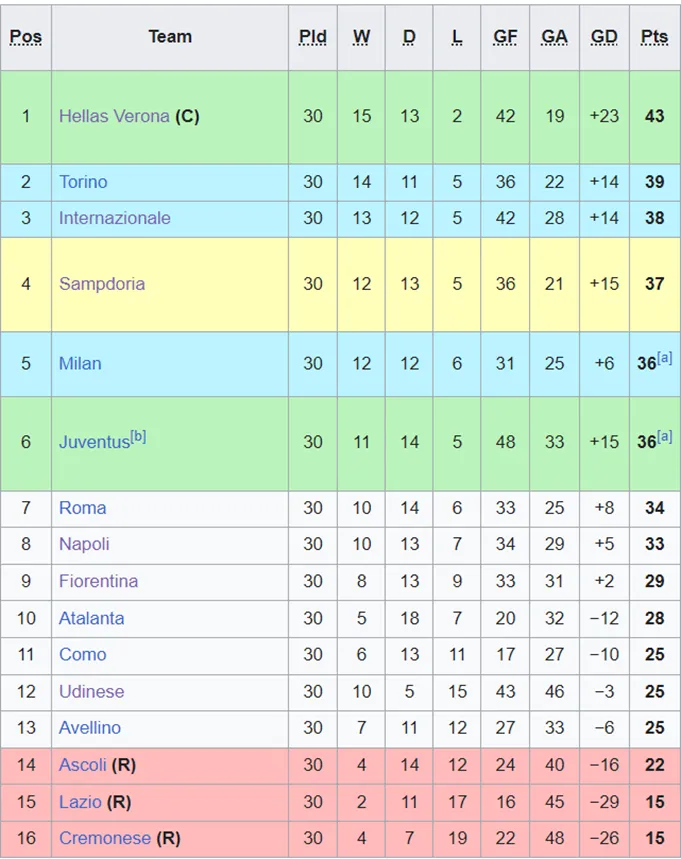Click the Udinese team link

tap(92, 692)
